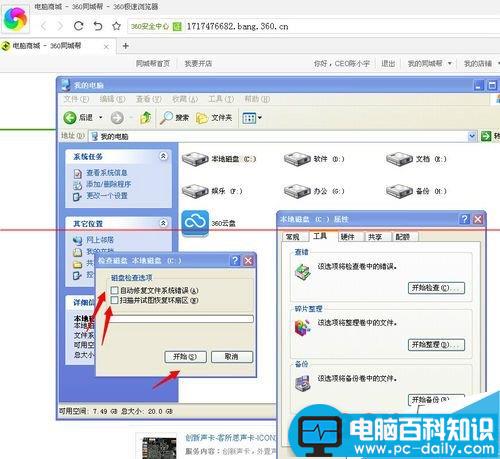Click the undo/restore arrow icon in browser
The width and height of the screenshot is (500, 459).
98,26
